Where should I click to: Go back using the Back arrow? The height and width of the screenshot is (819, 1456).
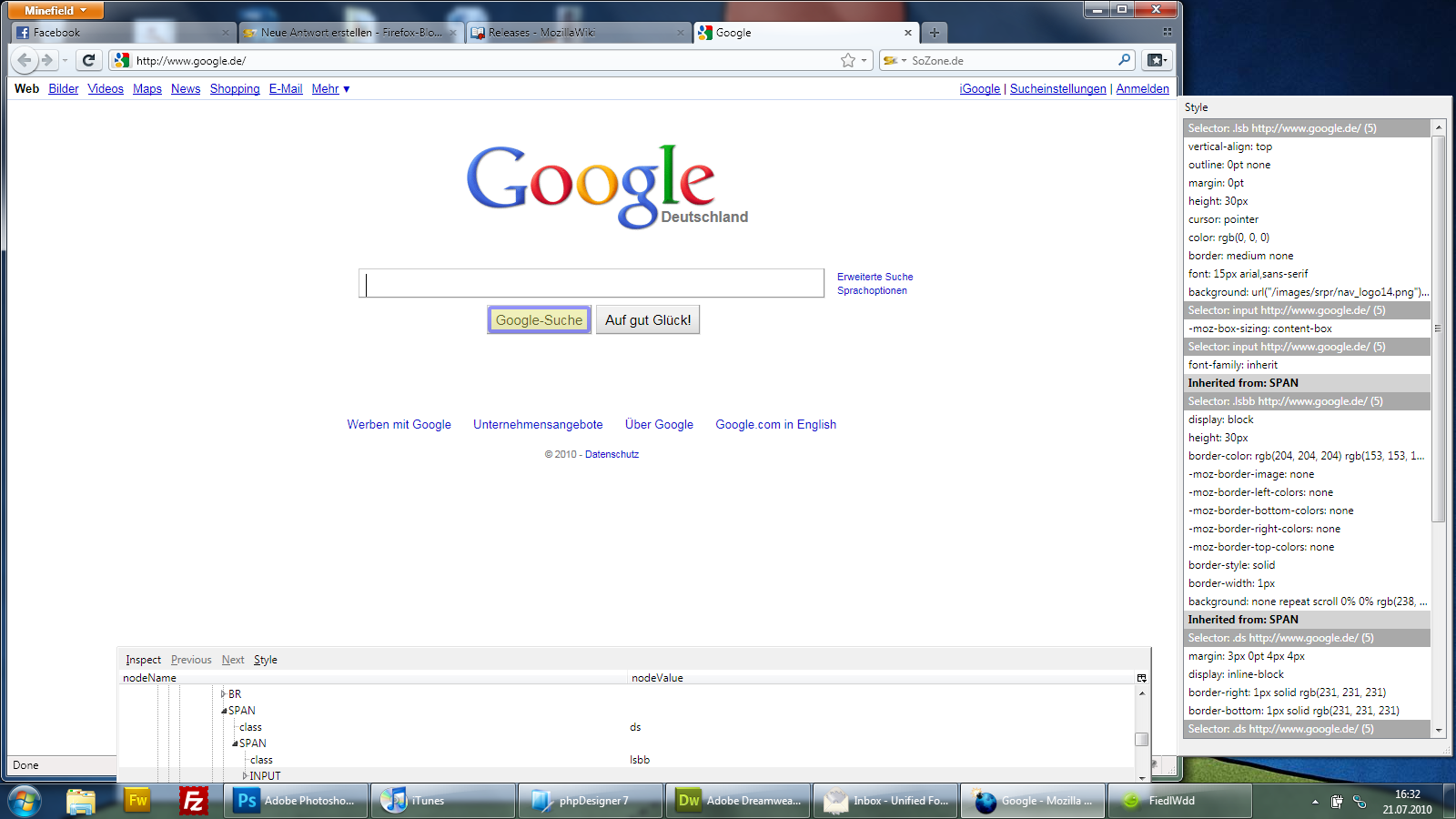point(25,60)
